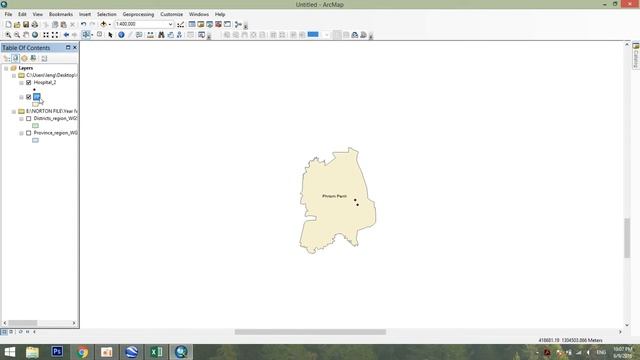Open Add Data dropdown arrow
This screenshot has width=640, height=360.
point(109,24)
